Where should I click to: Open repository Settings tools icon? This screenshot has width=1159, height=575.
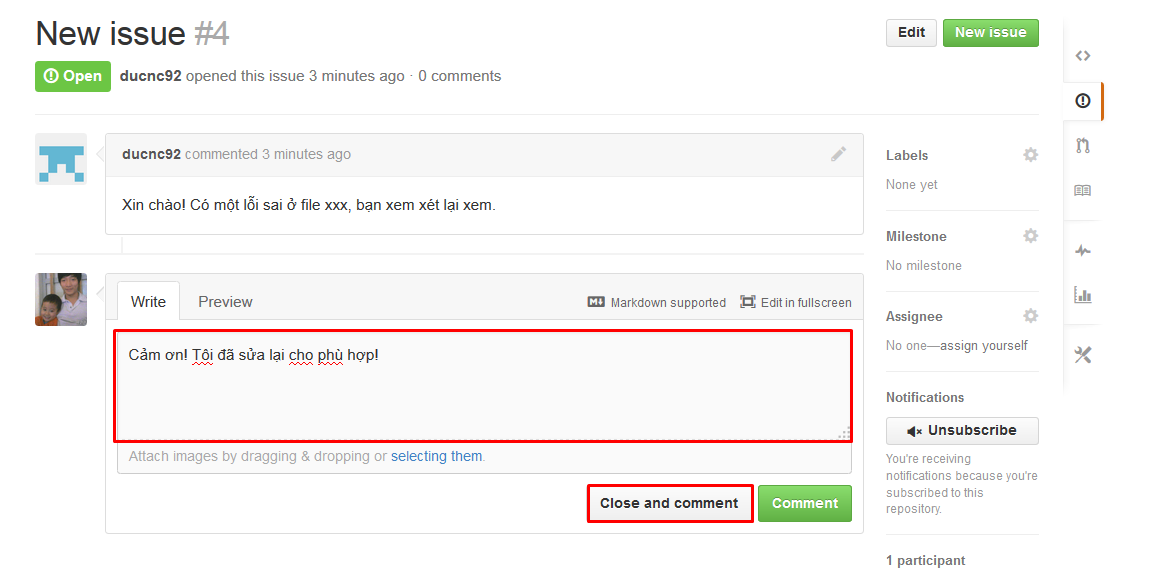1082,355
